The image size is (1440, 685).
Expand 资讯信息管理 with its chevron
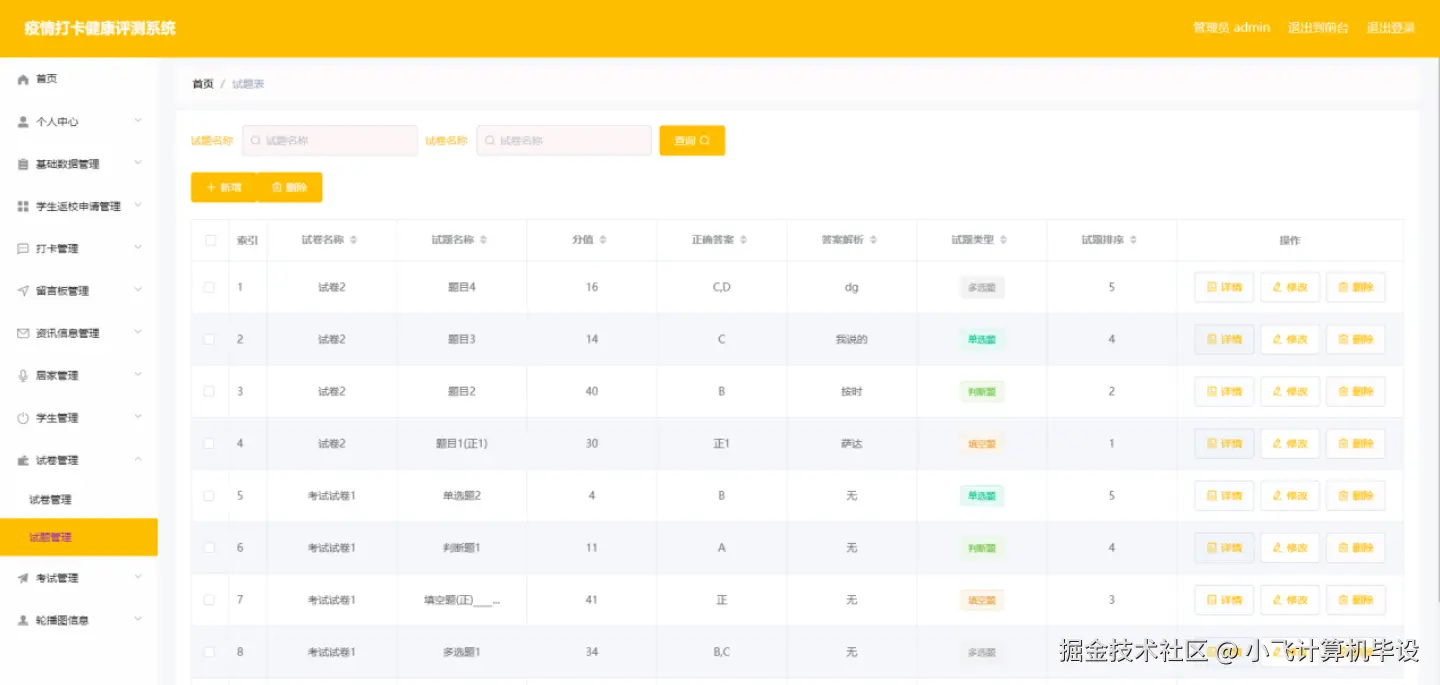coord(138,332)
